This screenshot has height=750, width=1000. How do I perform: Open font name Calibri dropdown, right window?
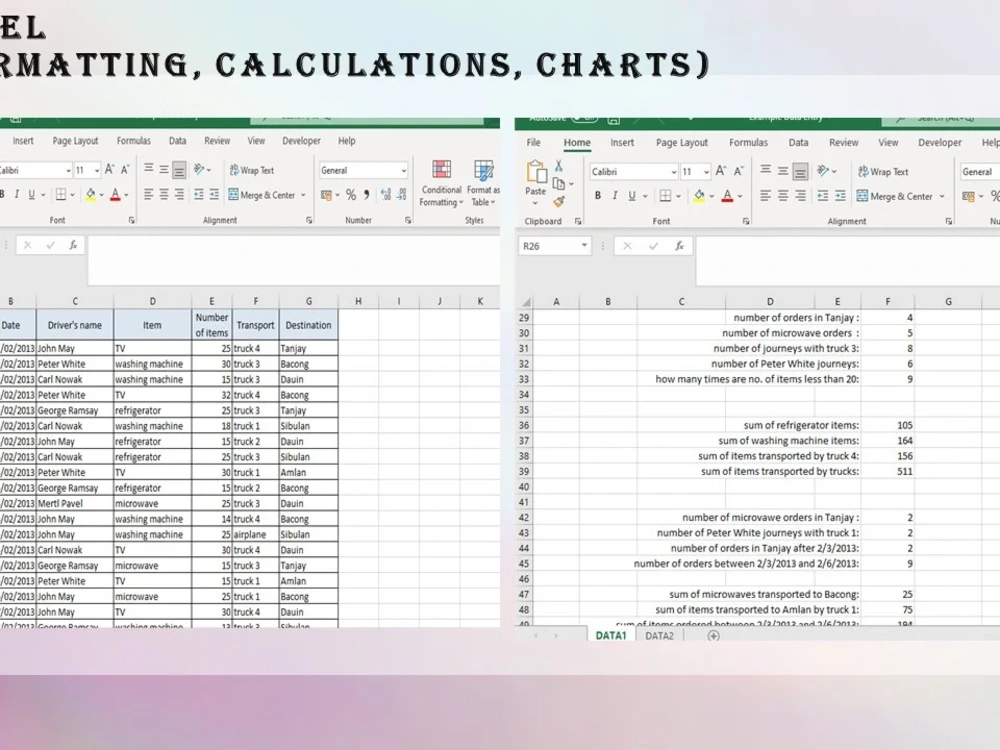(x=673, y=172)
